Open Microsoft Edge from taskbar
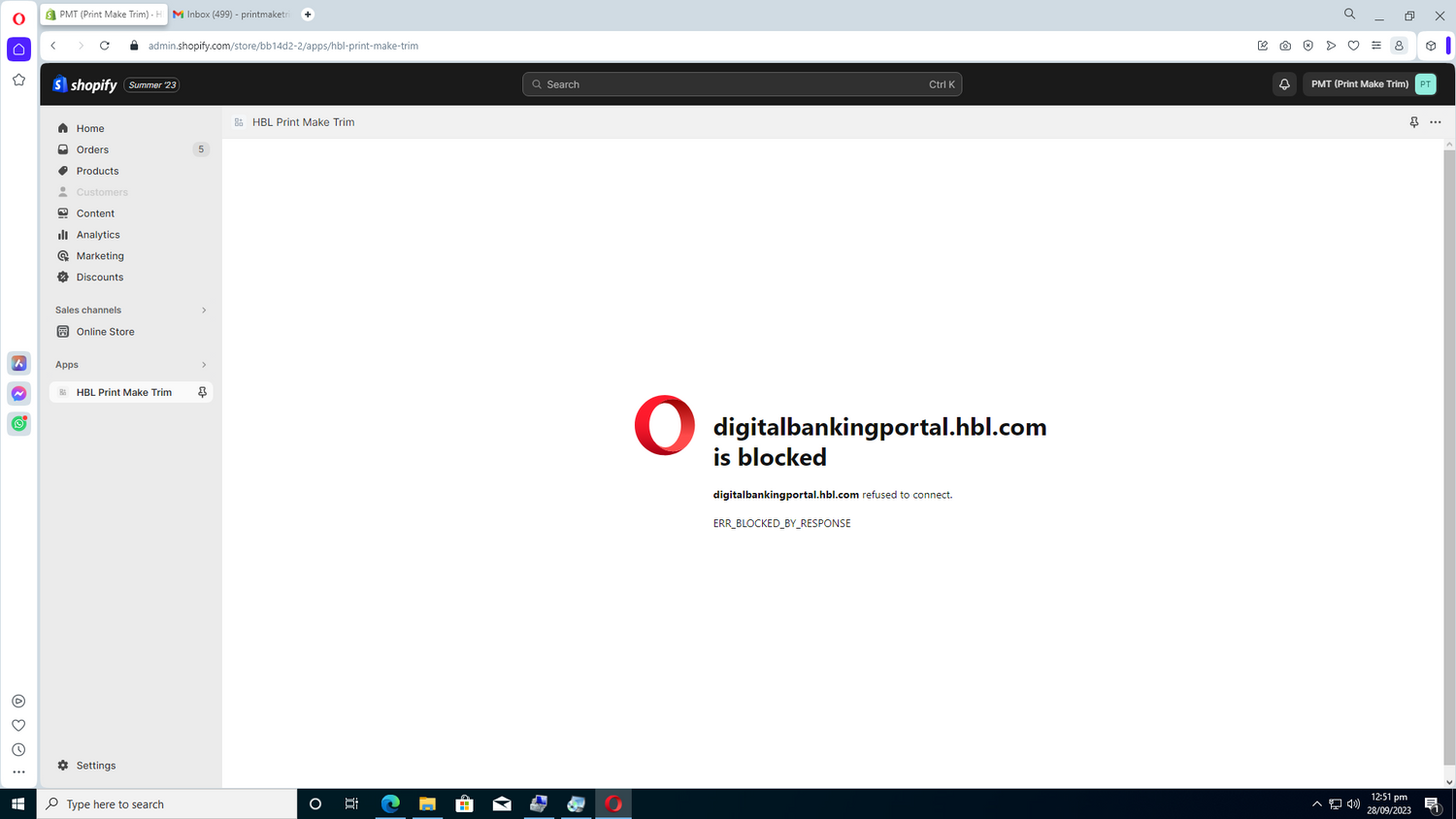1456x819 pixels. (390, 803)
